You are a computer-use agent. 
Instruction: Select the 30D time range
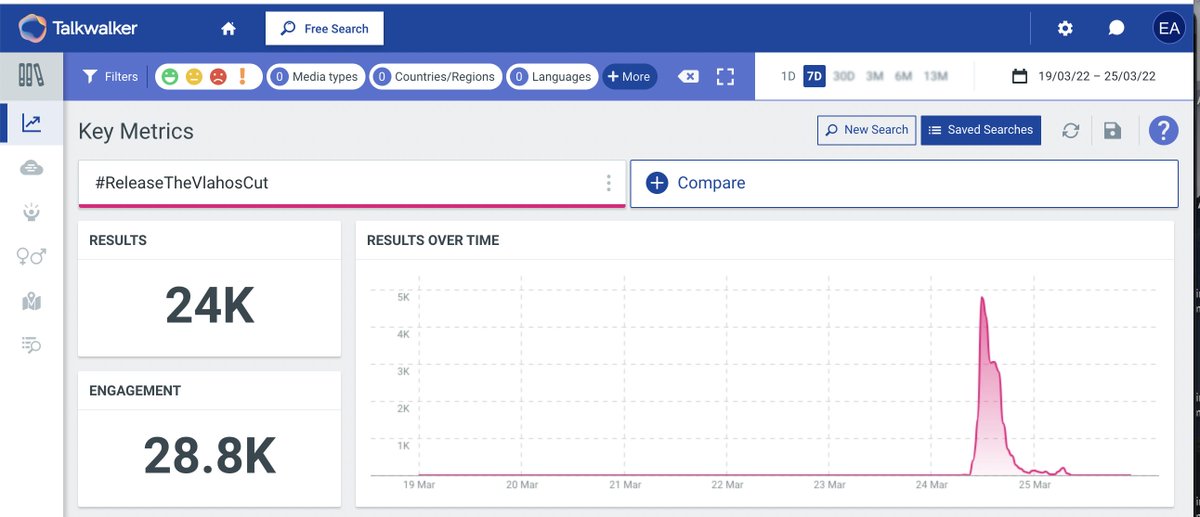coord(844,76)
